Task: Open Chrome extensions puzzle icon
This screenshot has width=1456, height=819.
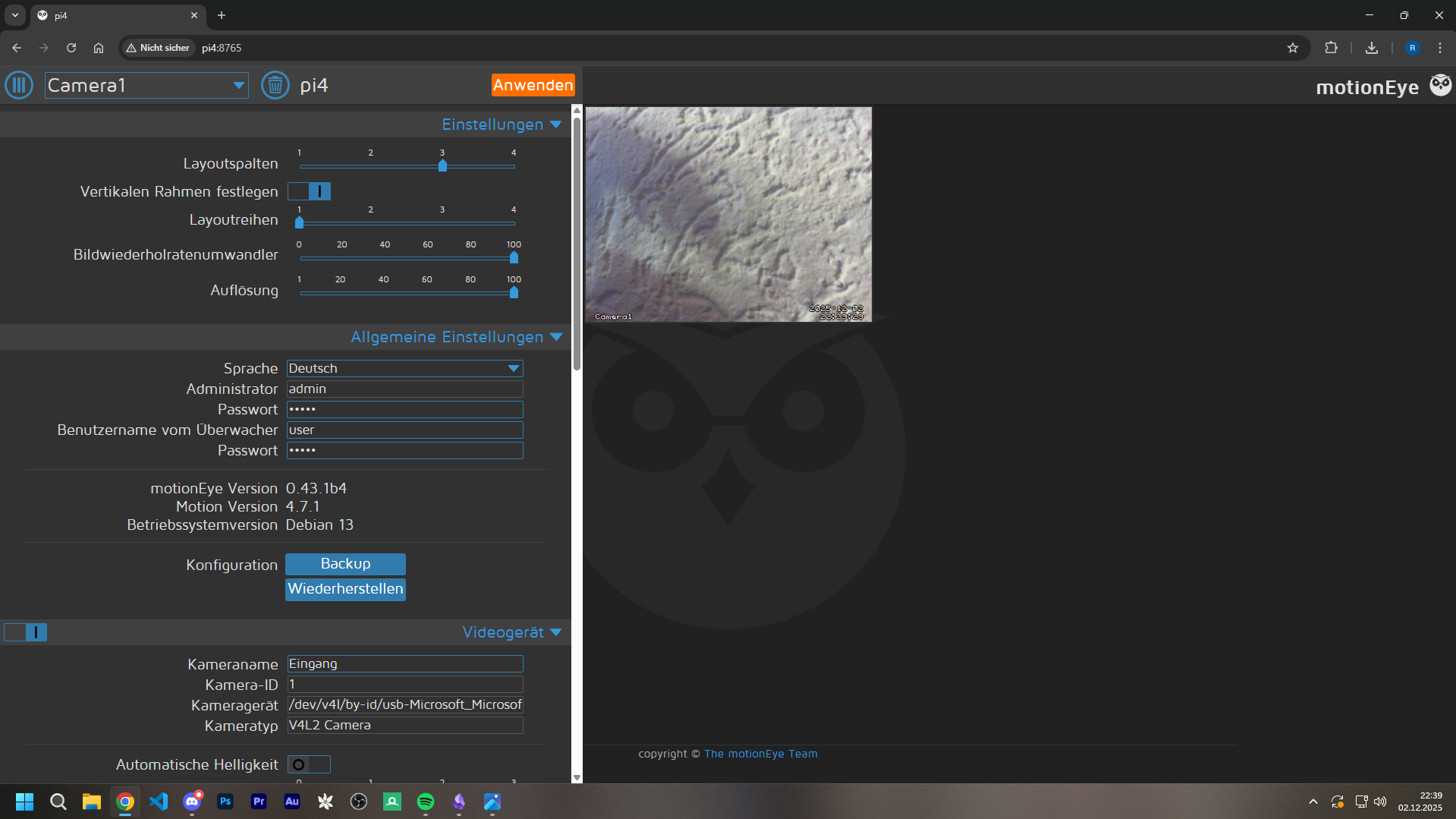Action: click(1331, 48)
